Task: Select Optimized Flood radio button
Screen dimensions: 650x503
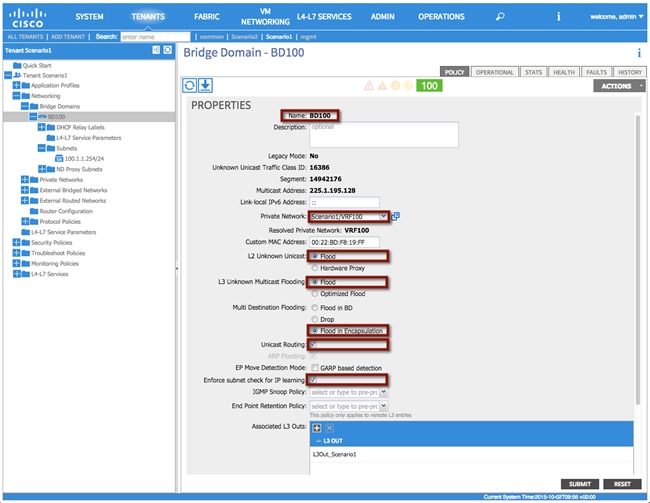Action: [315, 294]
